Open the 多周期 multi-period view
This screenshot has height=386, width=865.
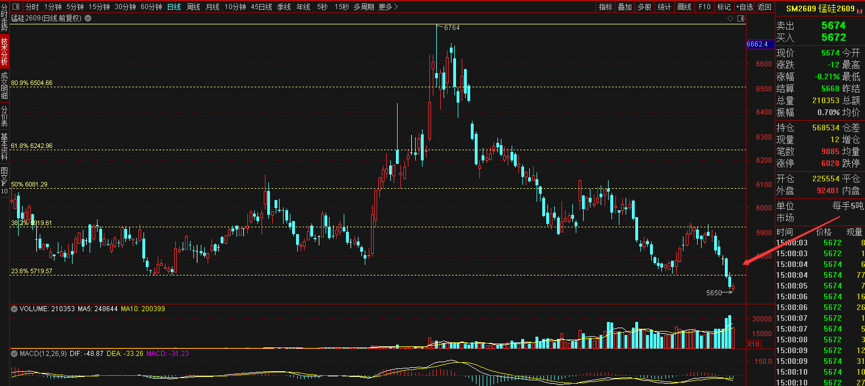pyautogui.click(x=364, y=7)
